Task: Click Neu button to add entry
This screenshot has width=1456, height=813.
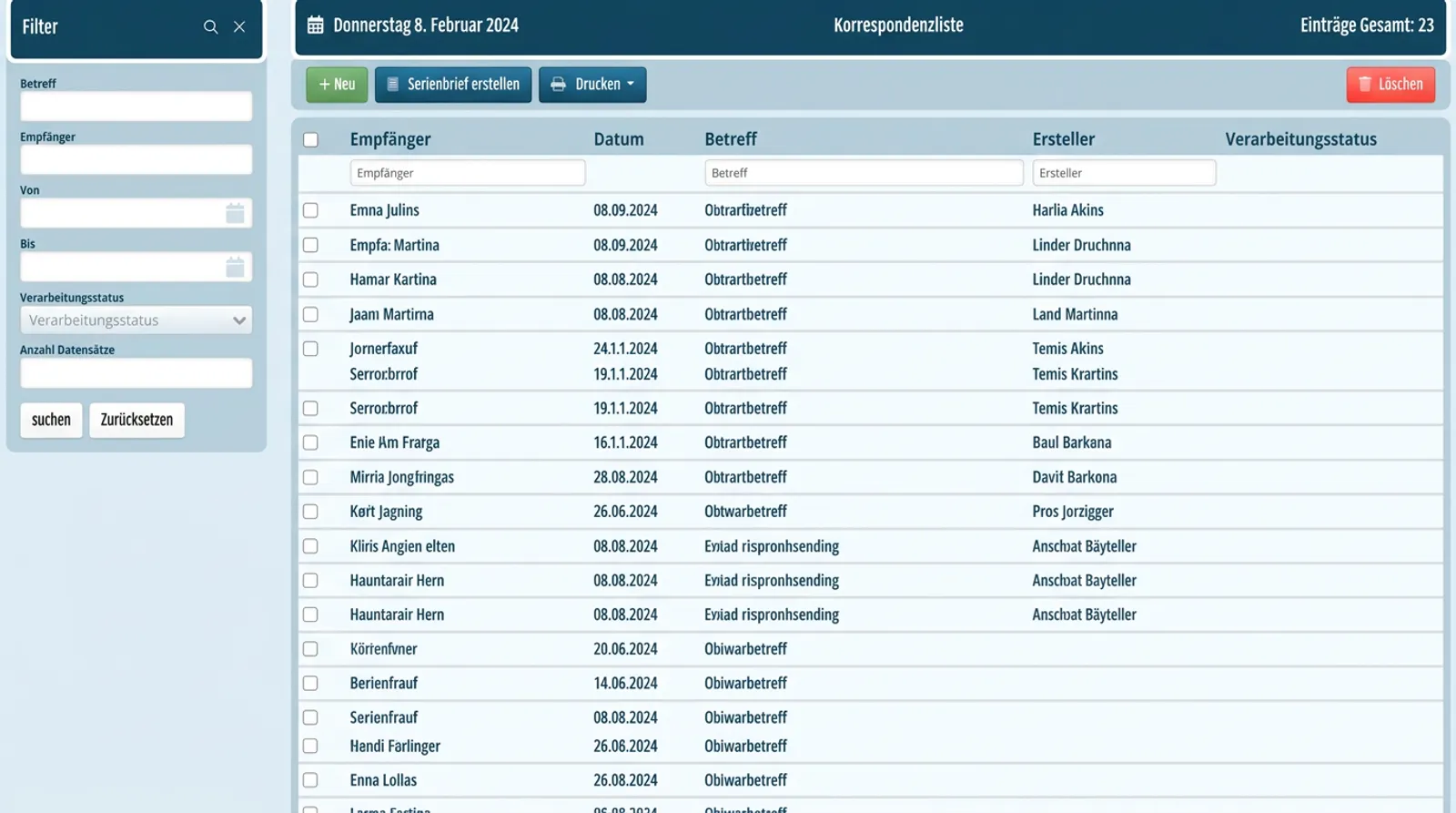Action: point(337,85)
